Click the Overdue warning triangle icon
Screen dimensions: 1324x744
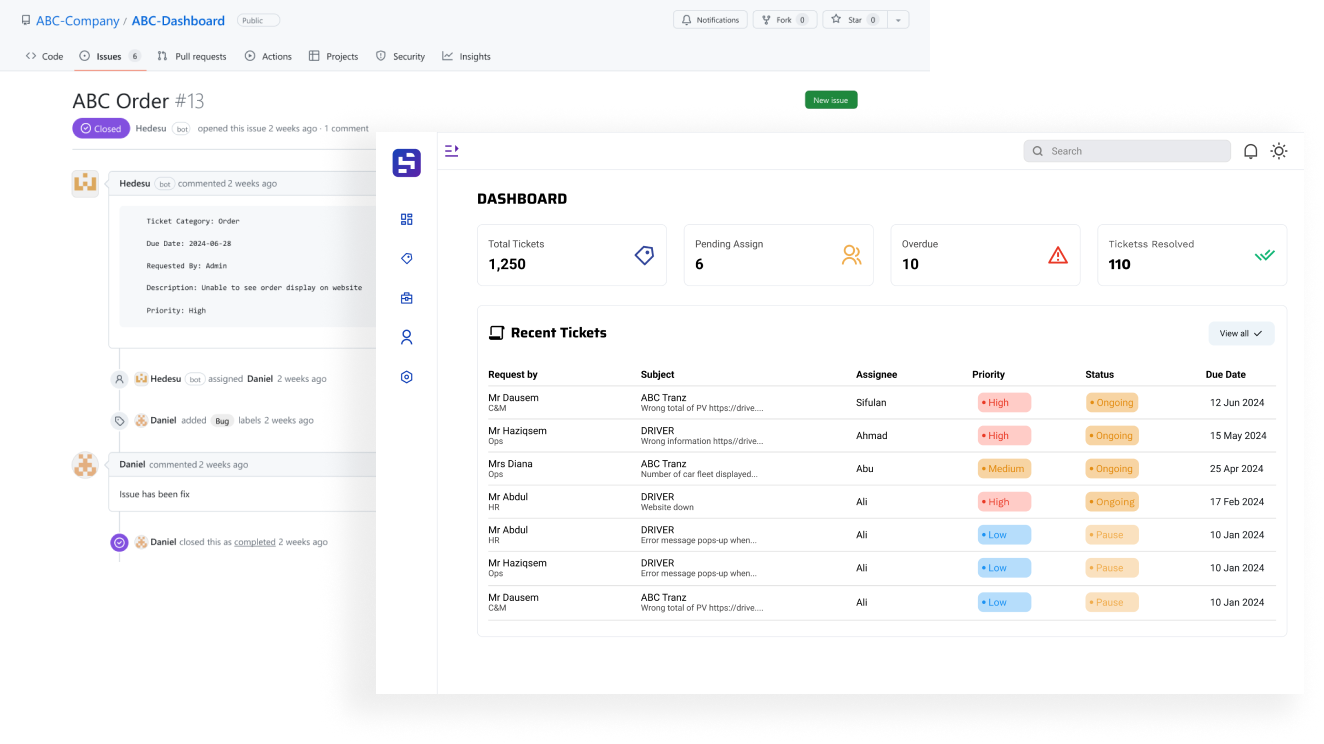click(x=1058, y=255)
